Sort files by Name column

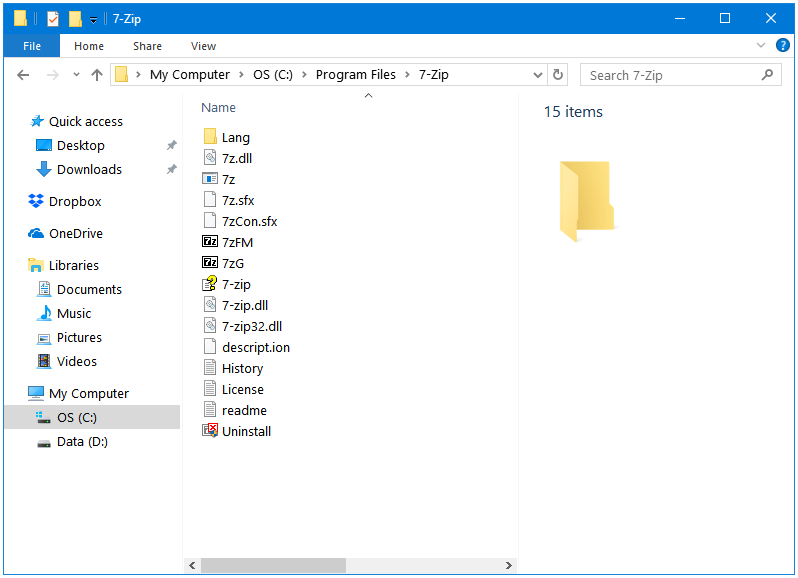[x=218, y=108]
